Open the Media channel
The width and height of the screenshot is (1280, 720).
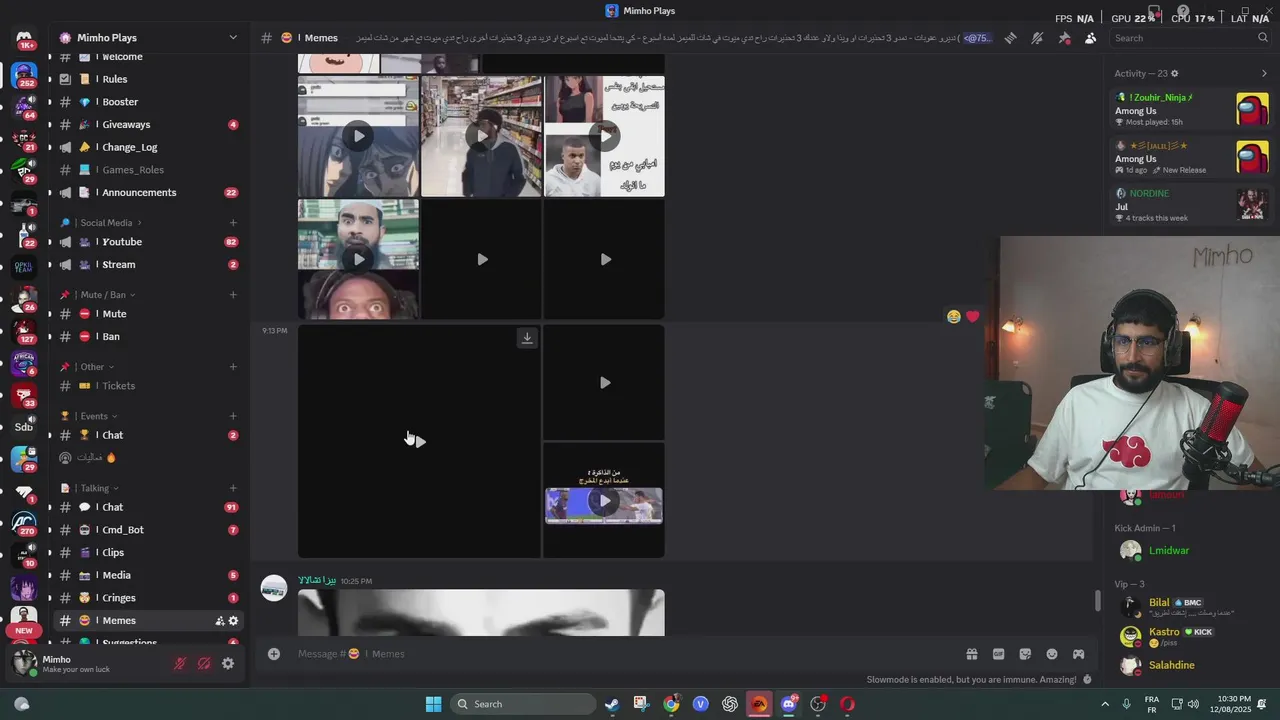148,576
